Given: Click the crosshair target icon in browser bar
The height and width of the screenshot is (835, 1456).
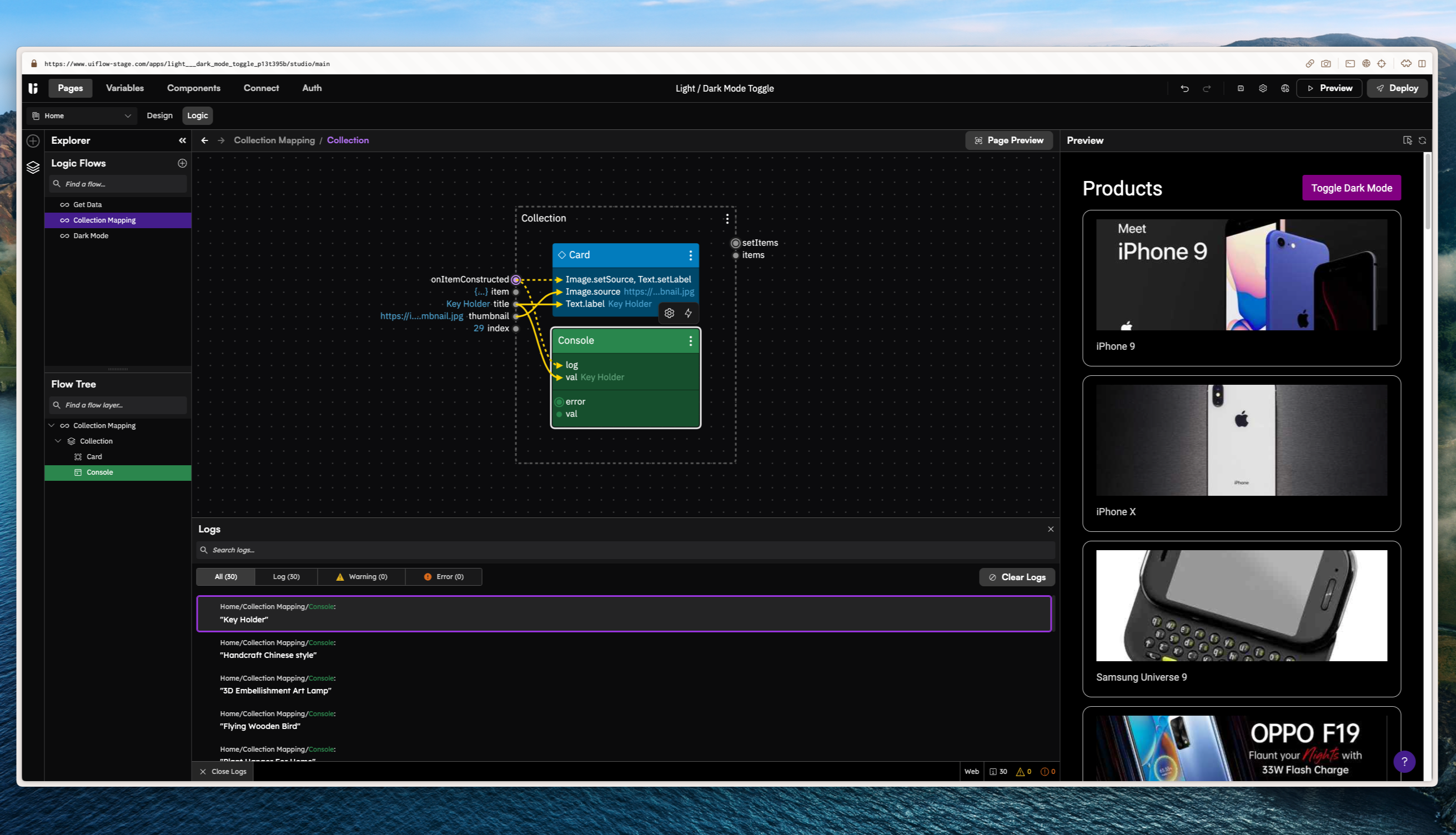Looking at the screenshot, I should pos(1382,64).
